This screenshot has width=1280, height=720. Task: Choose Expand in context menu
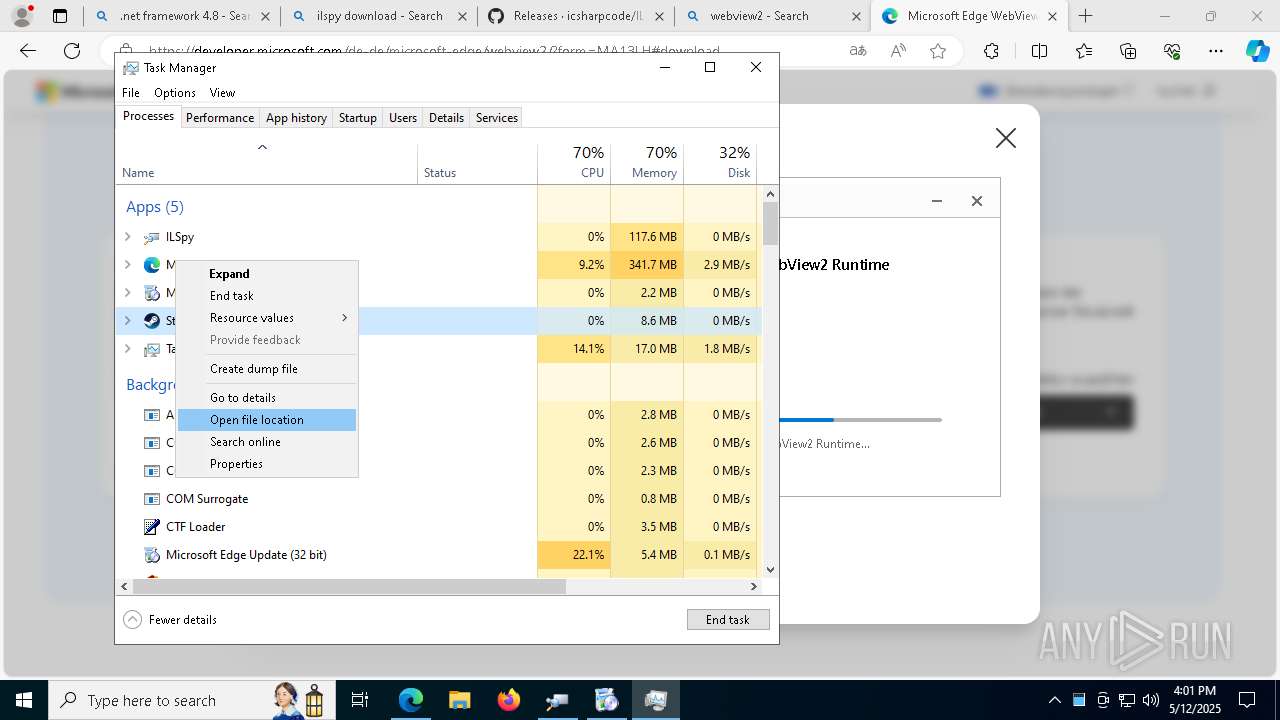[x=267, y=274]
